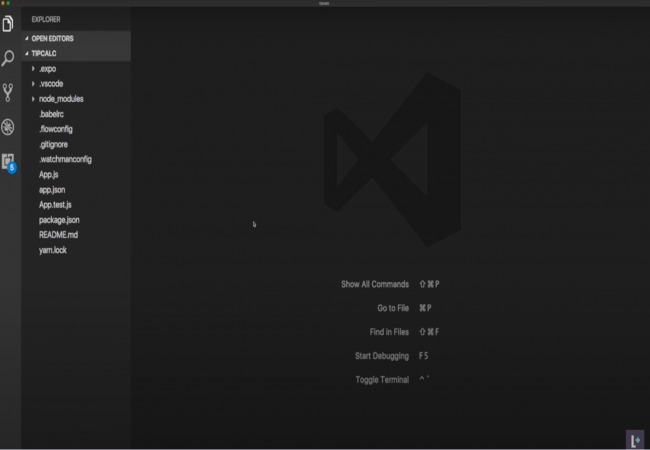The width and height of the screenshot is (650, 450).
Task: Open the Search view icon
Action: (8, 58)
